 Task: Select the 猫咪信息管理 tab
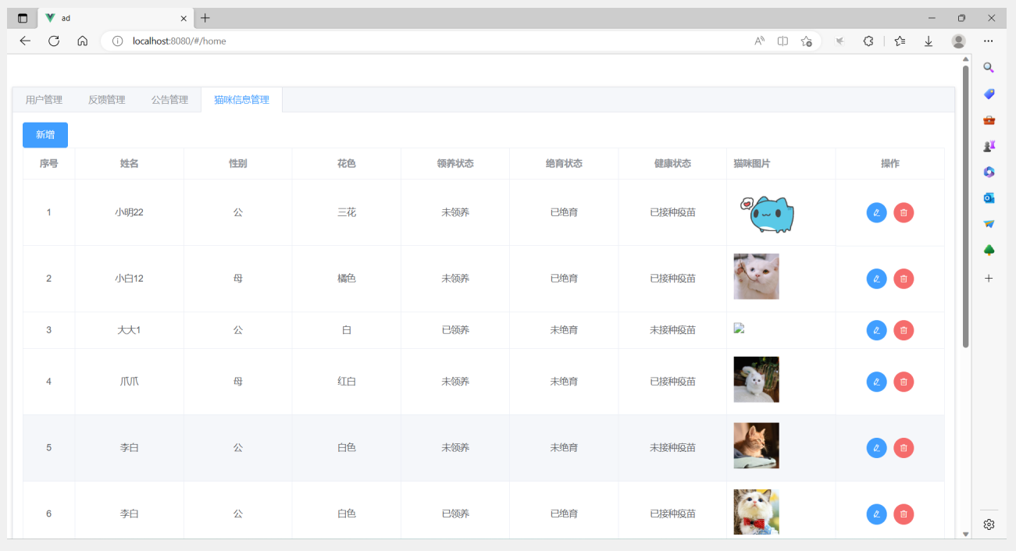(x=242, y=100)
